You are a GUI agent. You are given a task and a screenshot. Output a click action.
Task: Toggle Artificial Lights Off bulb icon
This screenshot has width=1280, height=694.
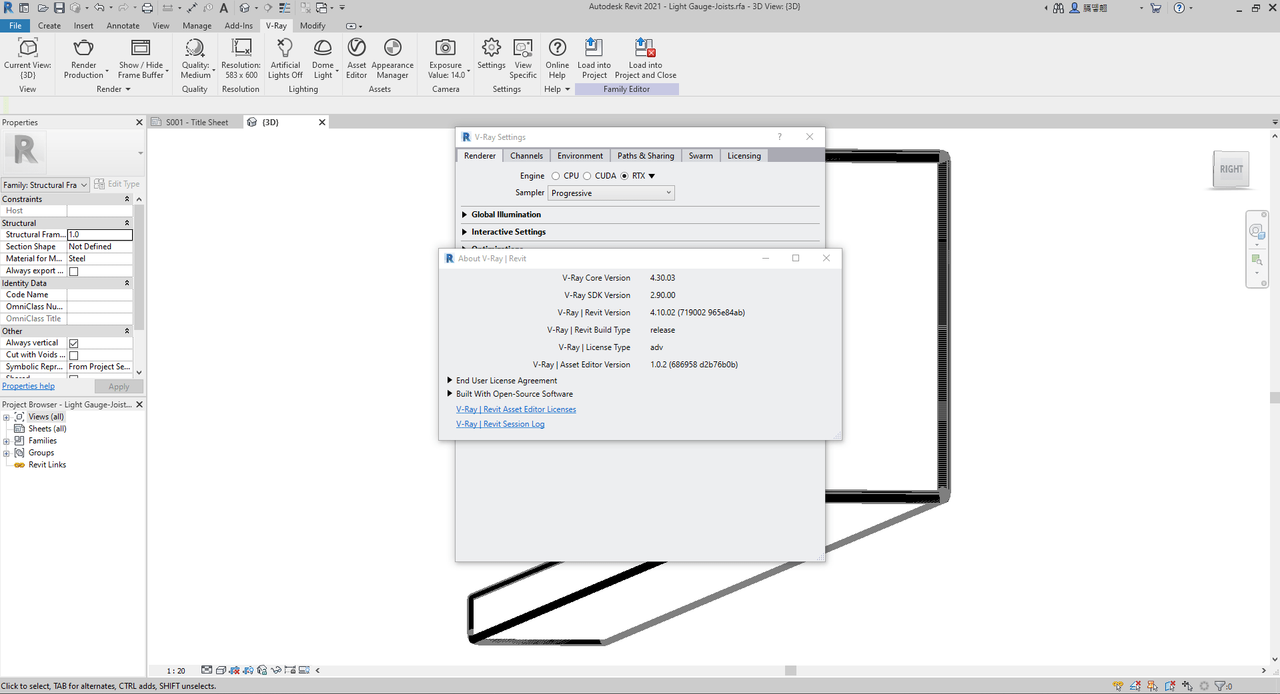[x=285, y=47]
